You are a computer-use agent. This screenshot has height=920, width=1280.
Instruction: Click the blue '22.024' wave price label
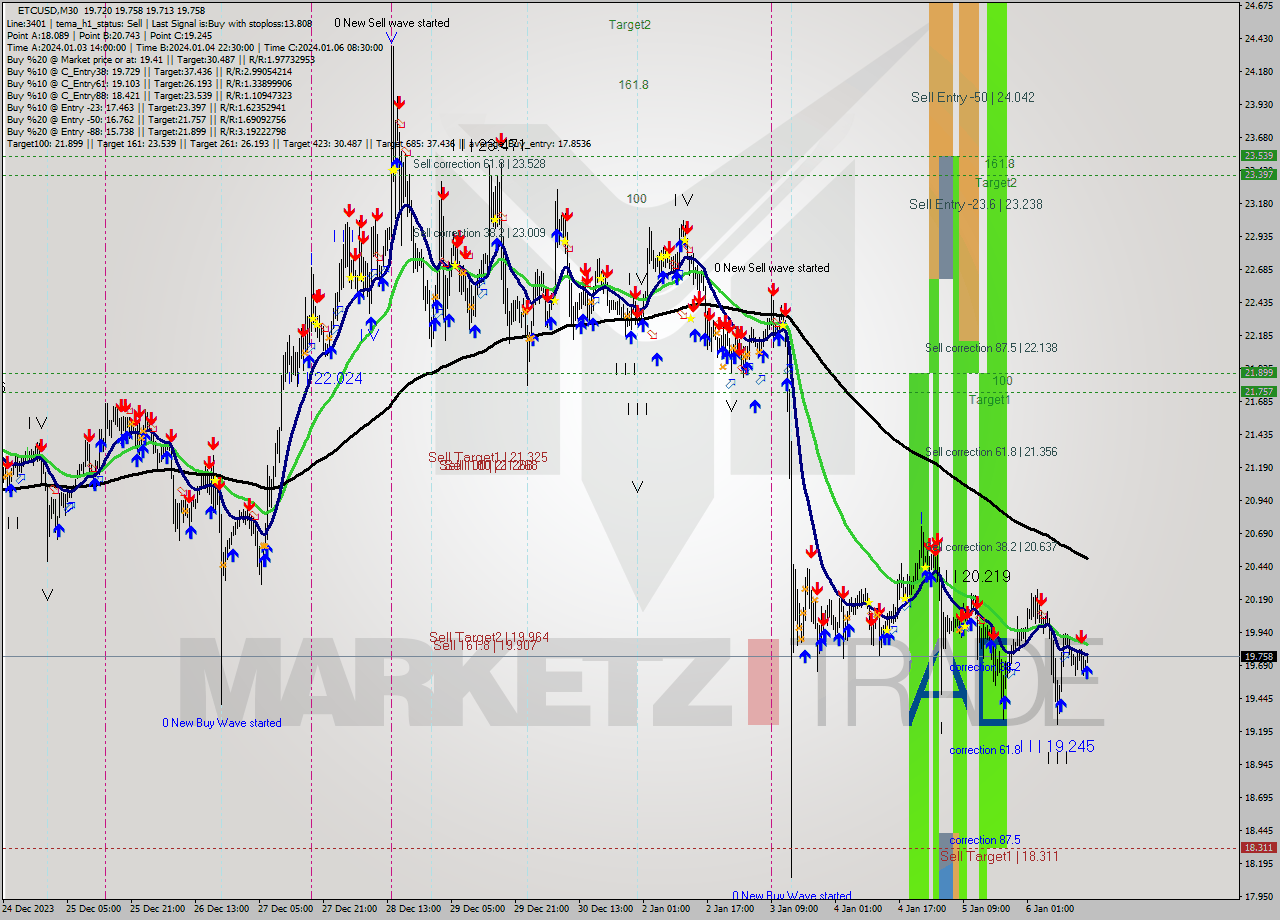coord(338,378)
